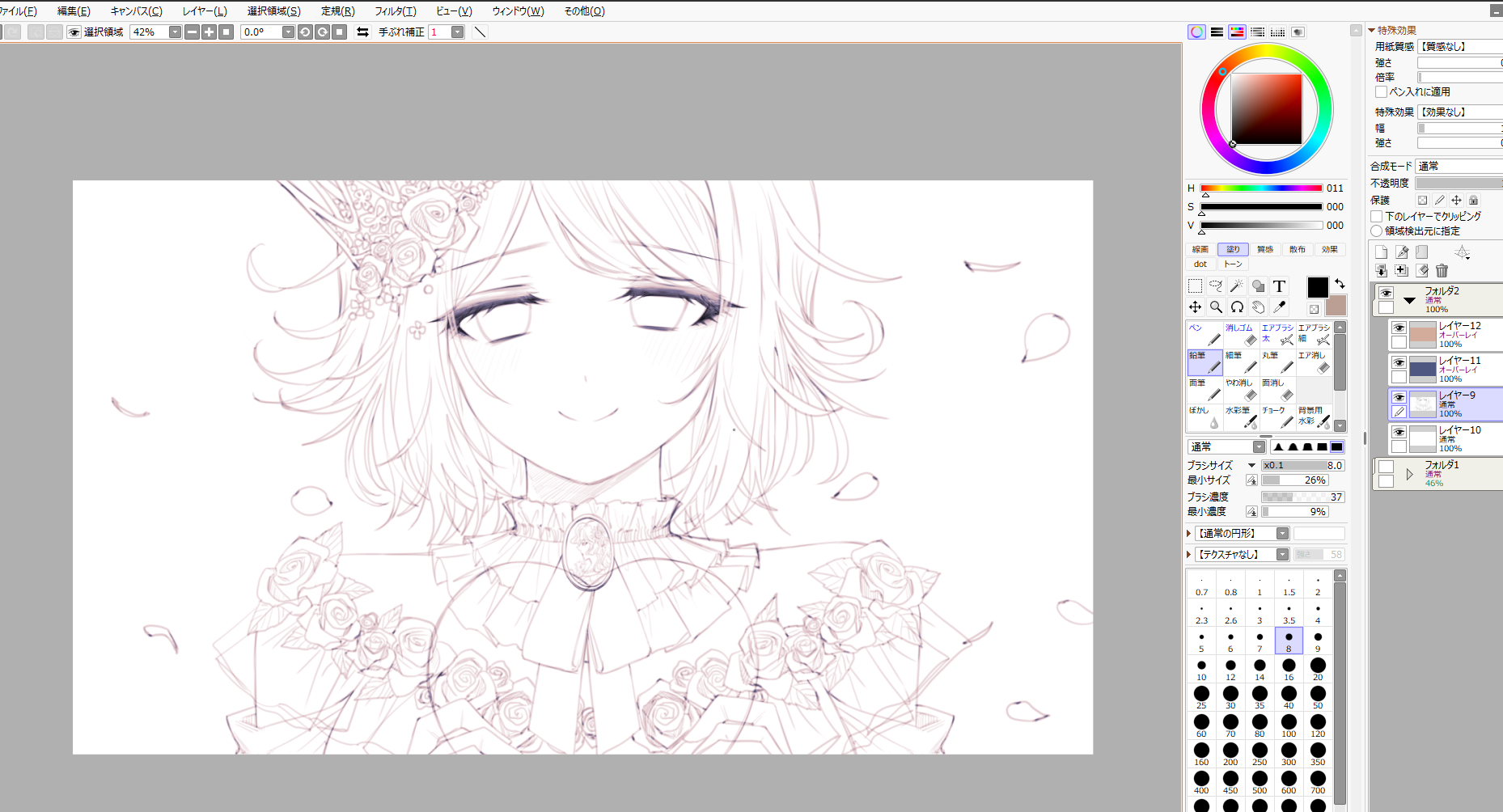Switch to the 質感 brush tab

tap(1265, 249)
